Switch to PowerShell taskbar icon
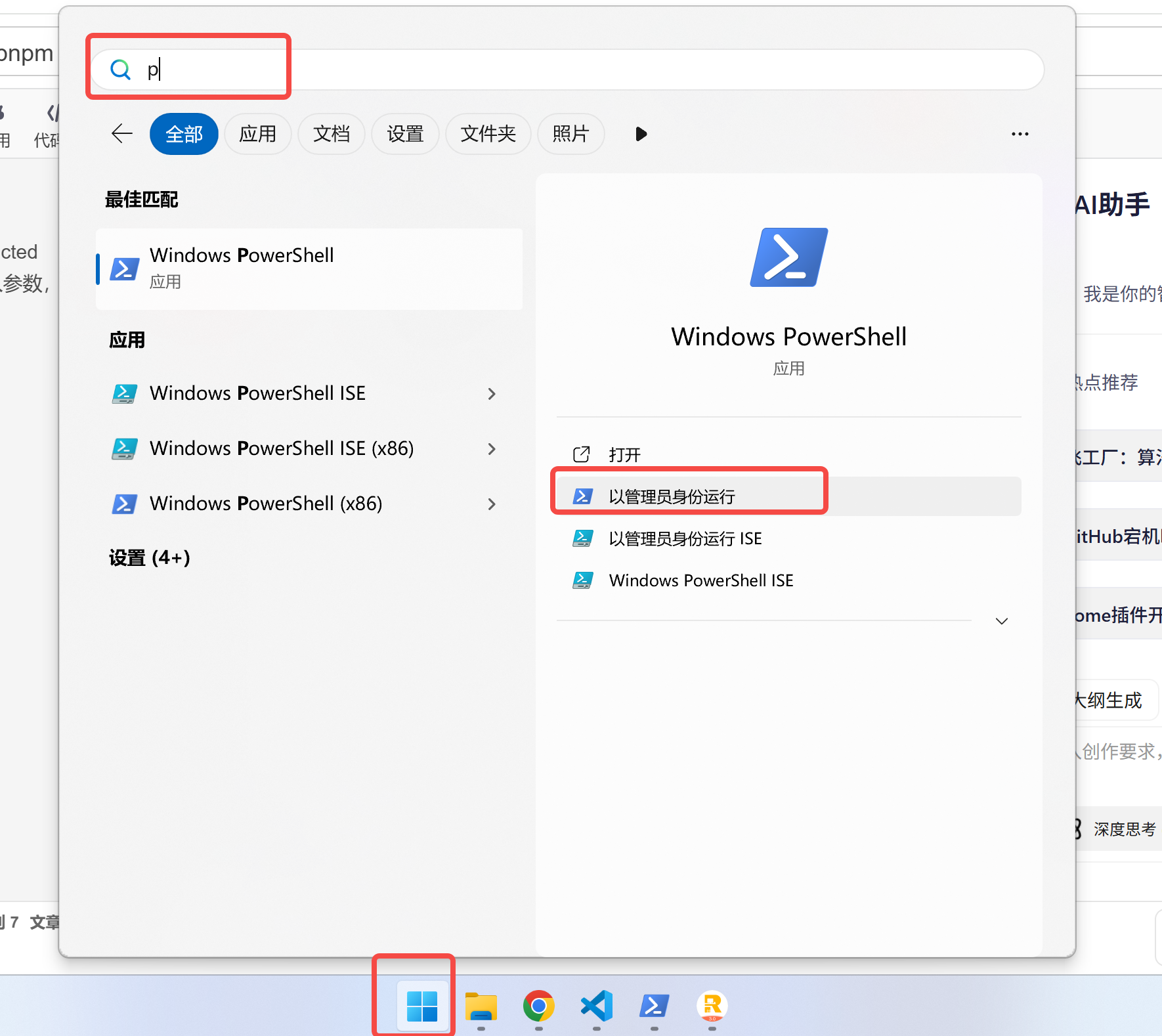This screenshot has width=1162, height=1036. [x=655, y=1006]
